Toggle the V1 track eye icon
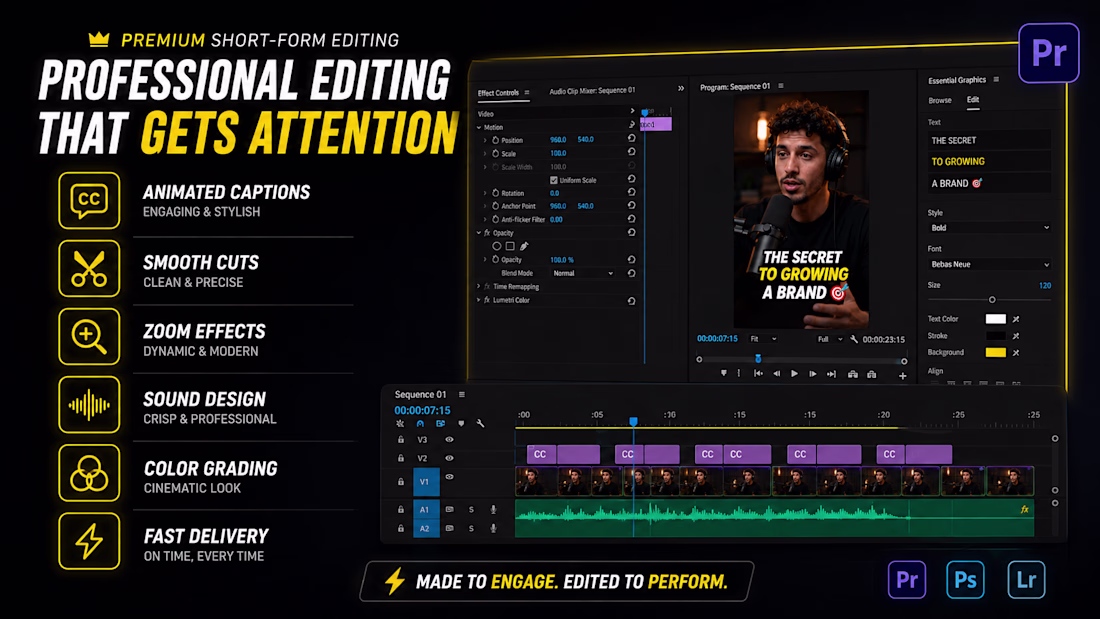 (x=449, y=477)
